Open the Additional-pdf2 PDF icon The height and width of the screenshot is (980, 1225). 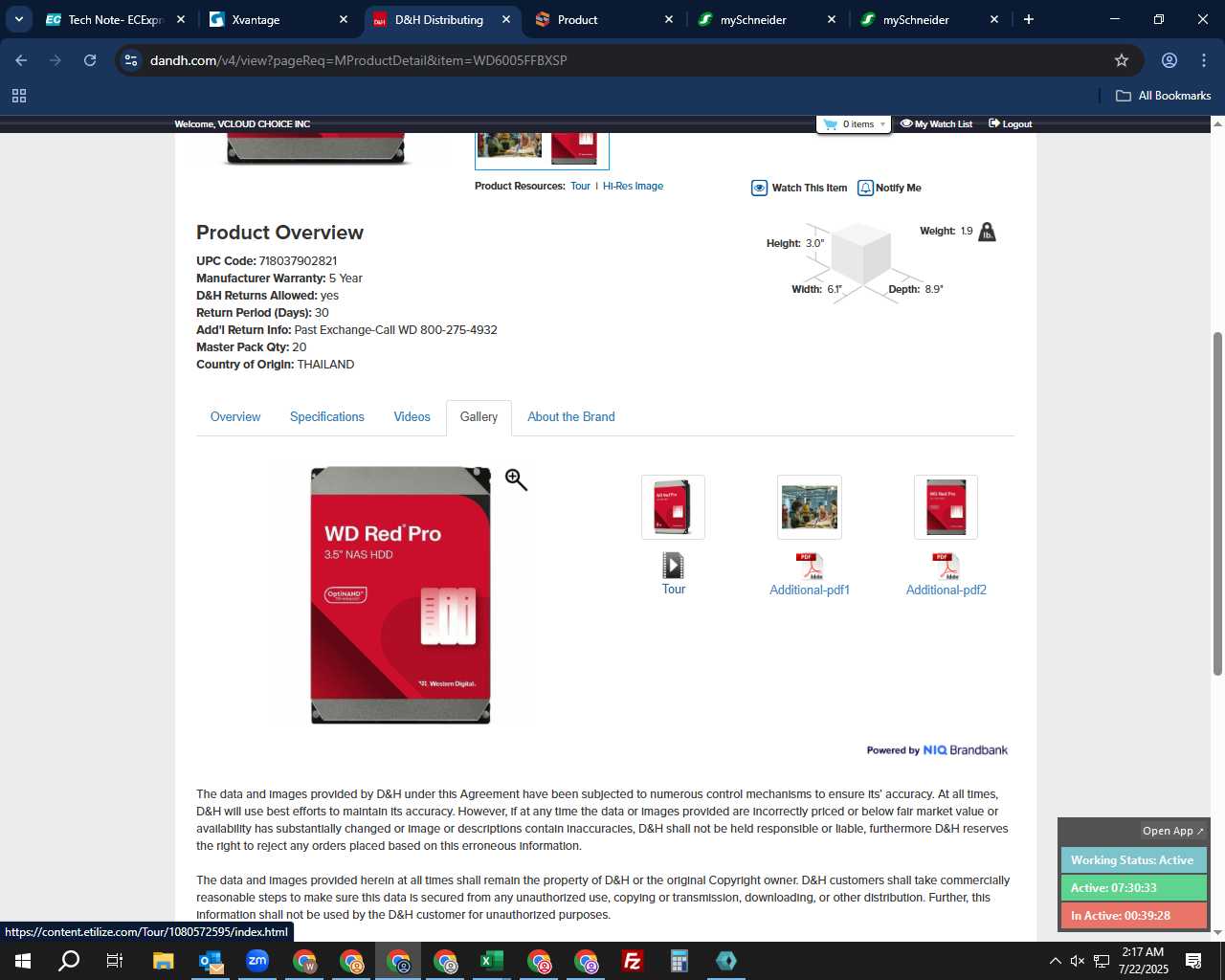[946, 567]
